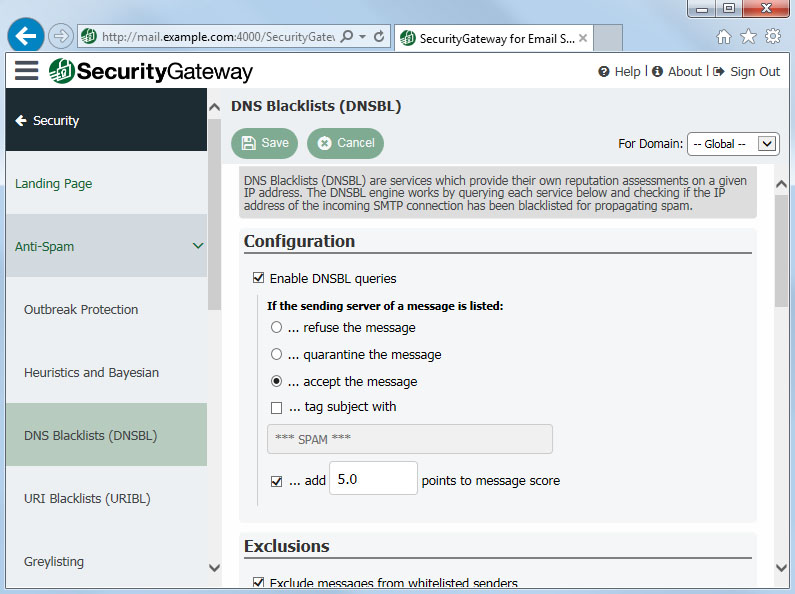The image size is (795, 594).
Task: Click the Cancel button's X icon
Action: point(324,143)
